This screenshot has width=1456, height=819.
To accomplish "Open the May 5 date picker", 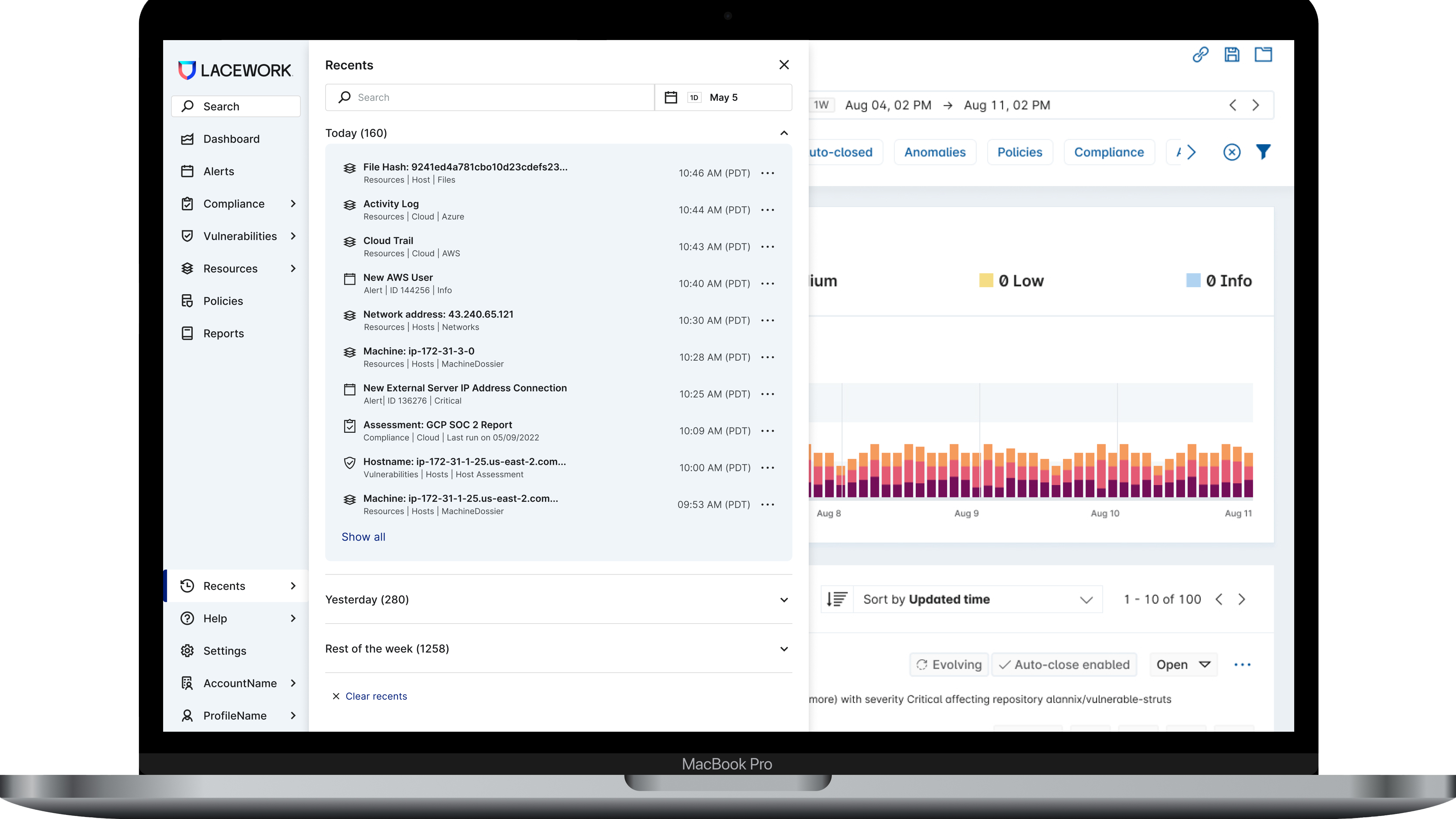I will click(723, 97).
